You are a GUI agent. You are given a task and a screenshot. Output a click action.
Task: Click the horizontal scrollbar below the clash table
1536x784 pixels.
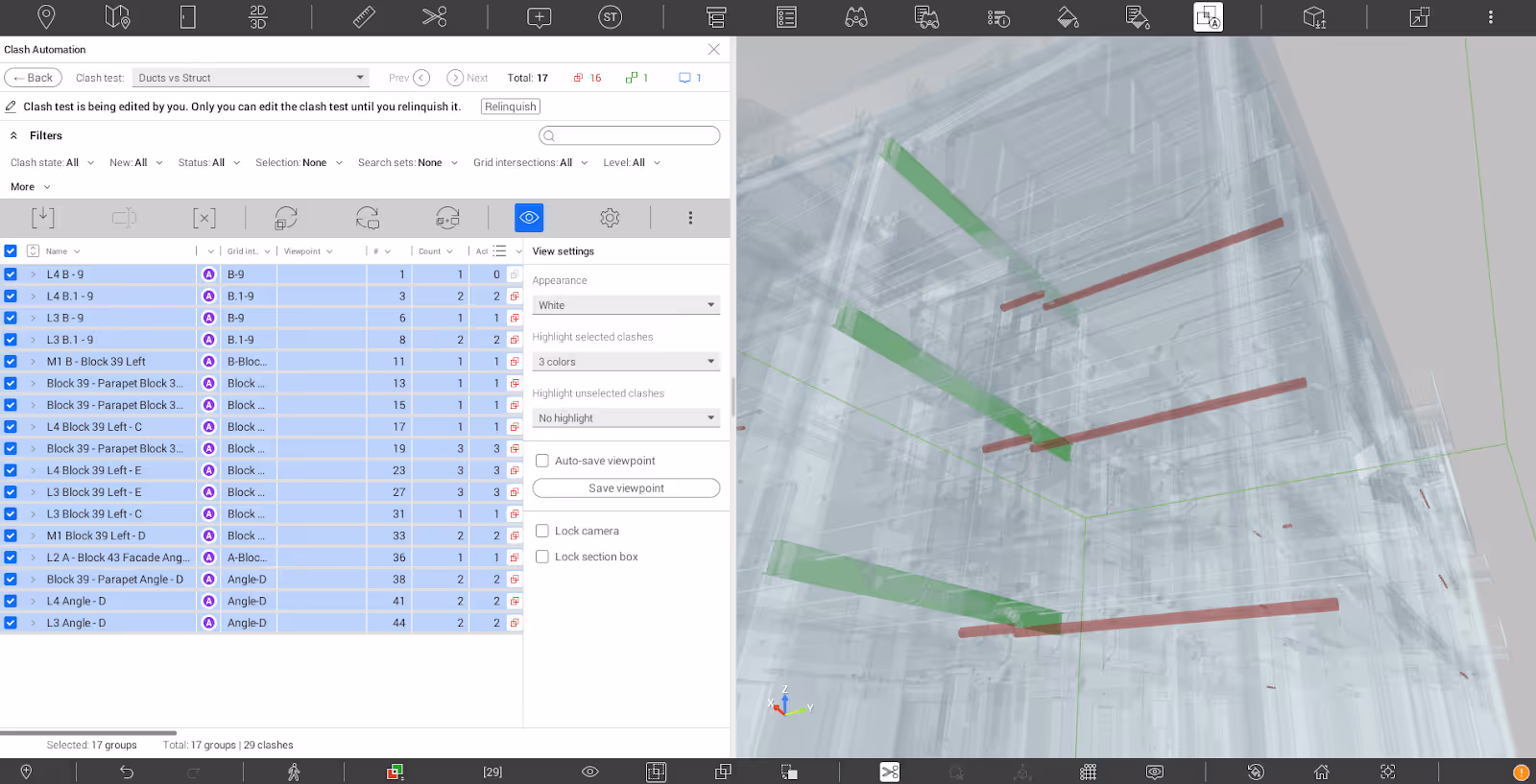(x=88, y=733)
